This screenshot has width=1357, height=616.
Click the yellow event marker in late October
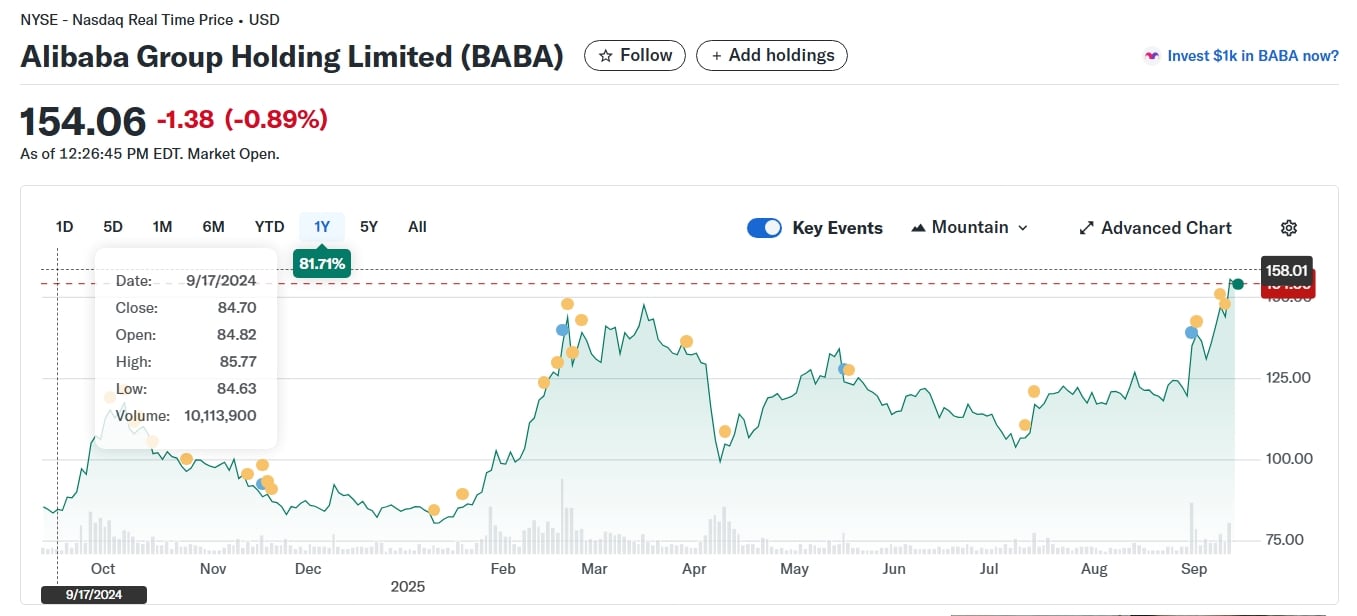(186, 459)
